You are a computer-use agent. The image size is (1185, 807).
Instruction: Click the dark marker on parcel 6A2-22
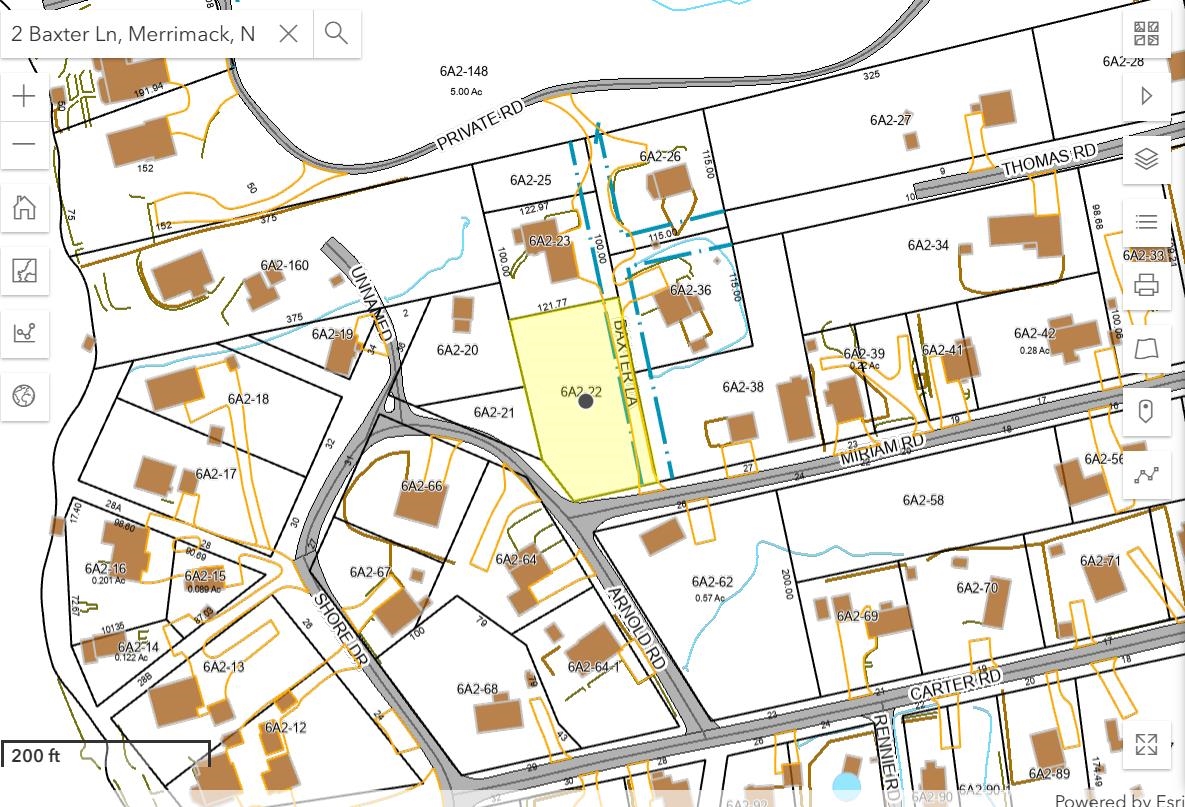pos(586,401)
